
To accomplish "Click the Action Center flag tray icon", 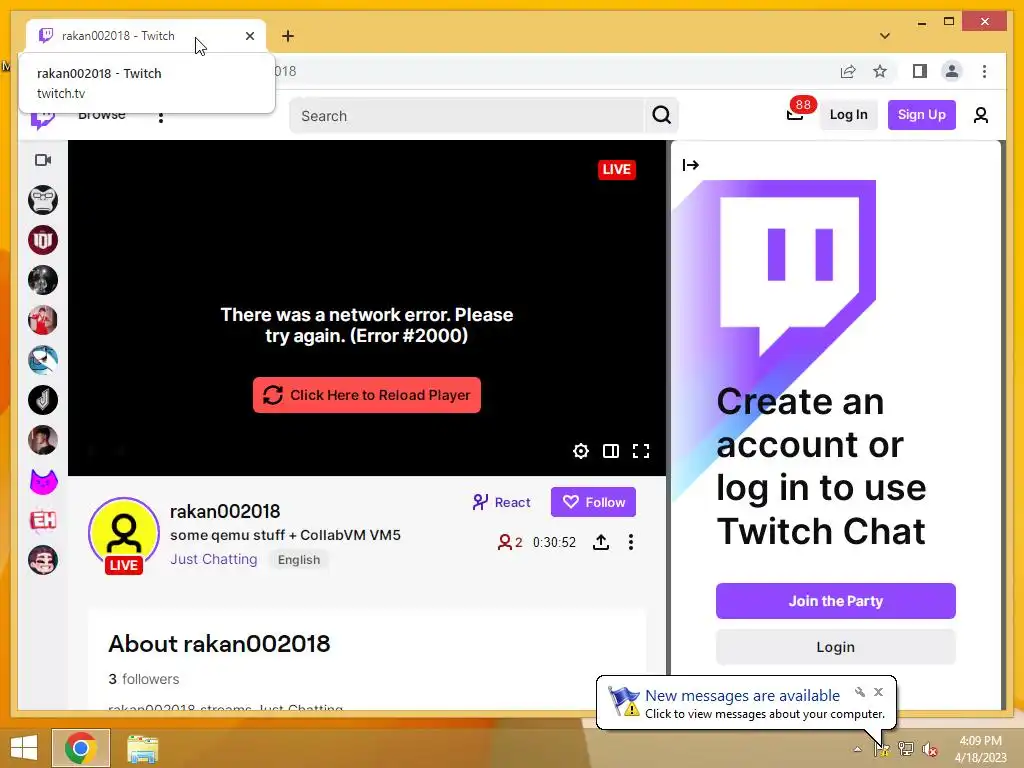I will click(x=882, y=749).
